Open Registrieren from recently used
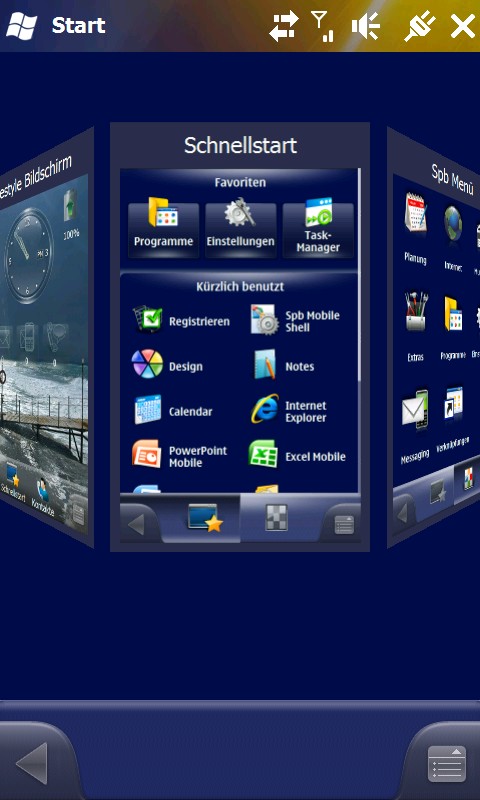 pyautogui.click(x=181, y=321)
